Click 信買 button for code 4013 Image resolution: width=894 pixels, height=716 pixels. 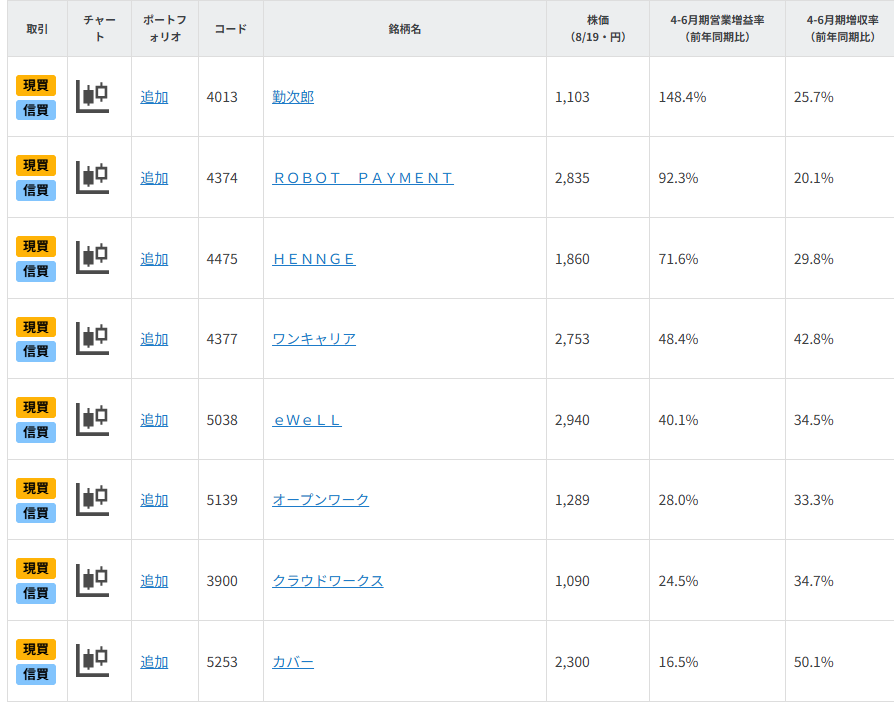tap(36, 110)
